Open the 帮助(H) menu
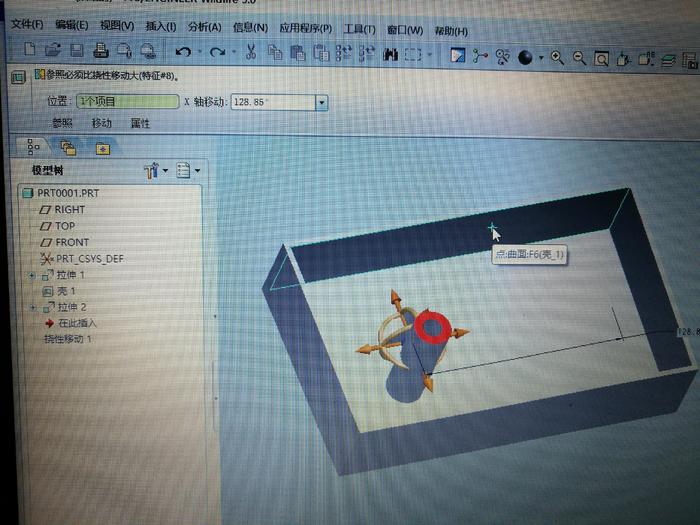The height and width of the screenshot is (525, 700). (x=451, y=32)
